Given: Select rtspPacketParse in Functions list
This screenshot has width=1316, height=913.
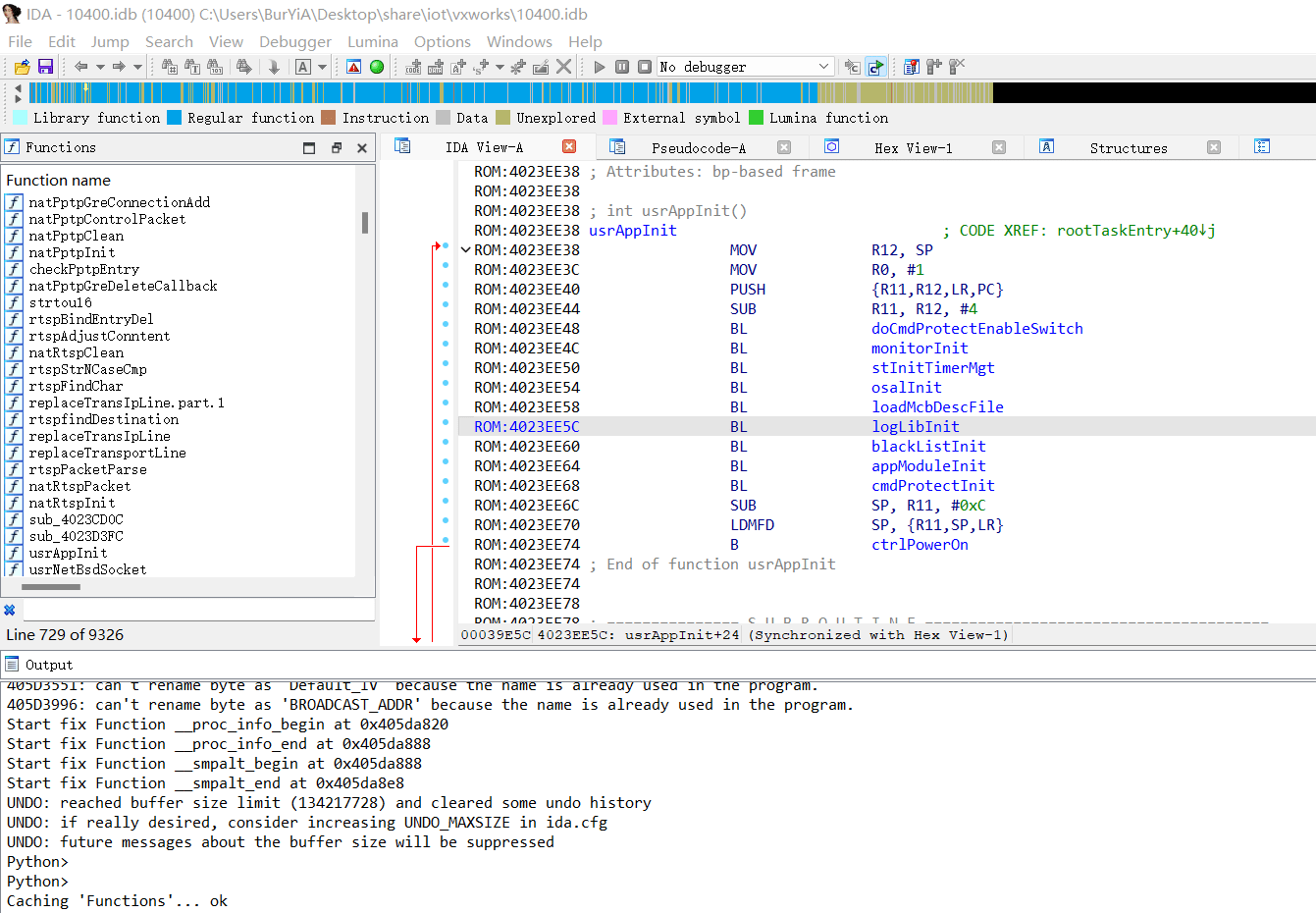Looking at the screenshot, I should click(x=87, y=469).
